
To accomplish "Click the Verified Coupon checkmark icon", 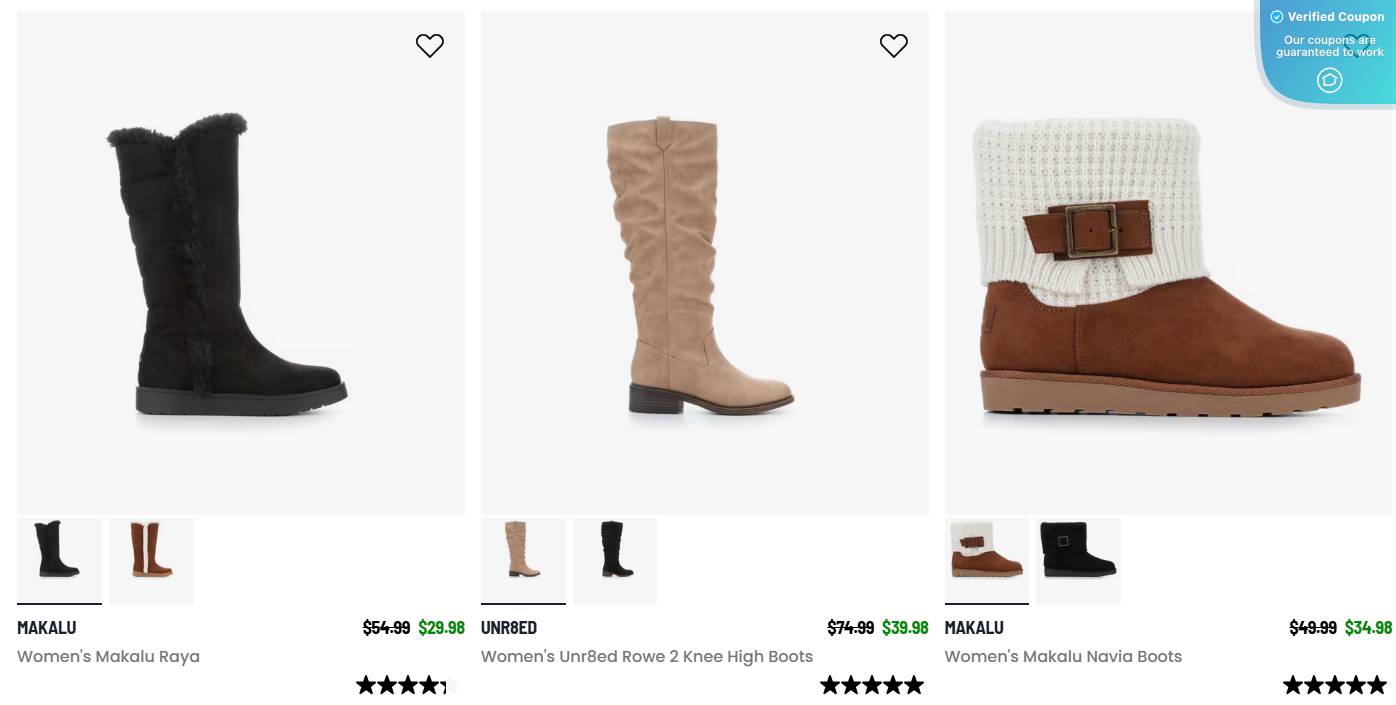I will (x=1276, y=17).
